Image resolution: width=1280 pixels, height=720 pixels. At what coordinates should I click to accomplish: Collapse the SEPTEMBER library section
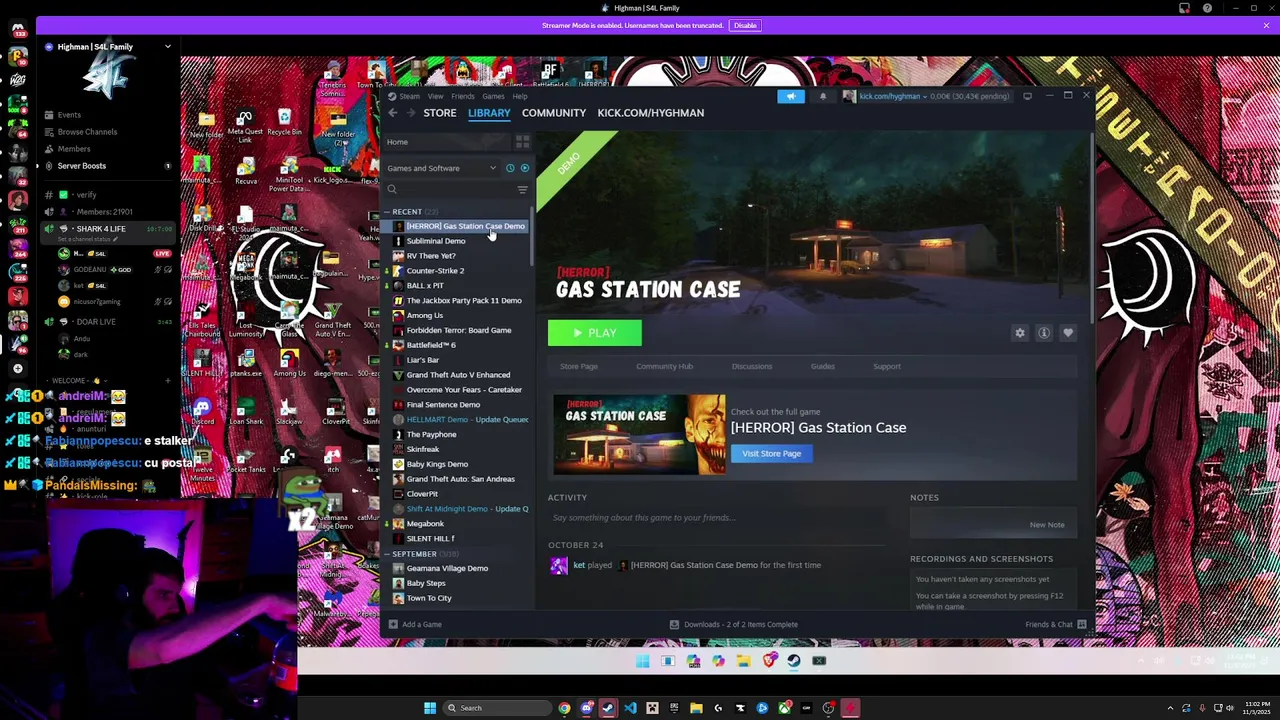[x=387, y=554]
